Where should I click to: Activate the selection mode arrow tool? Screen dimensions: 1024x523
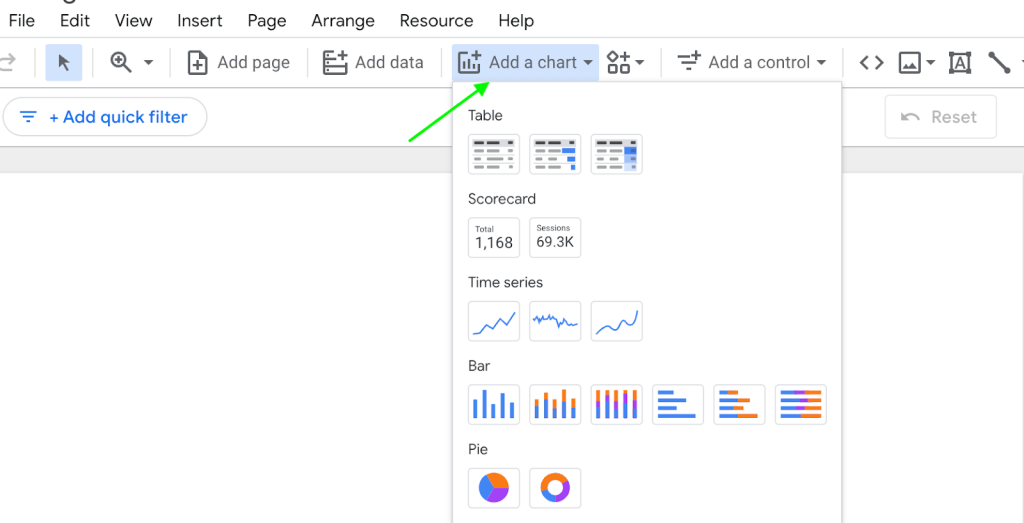click(x=64, y=63)
